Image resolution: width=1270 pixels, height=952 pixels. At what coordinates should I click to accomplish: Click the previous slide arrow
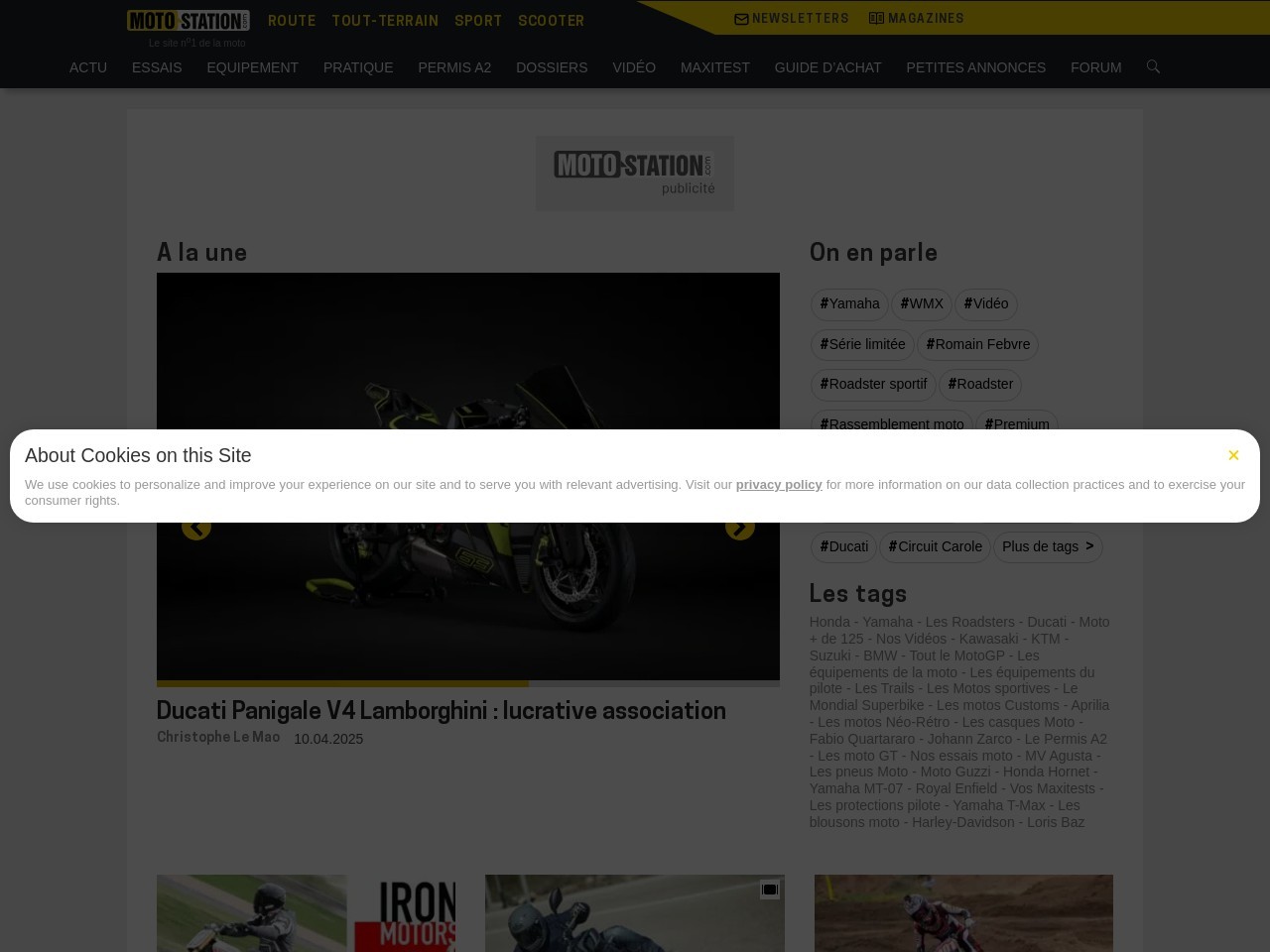pos(196,527)
